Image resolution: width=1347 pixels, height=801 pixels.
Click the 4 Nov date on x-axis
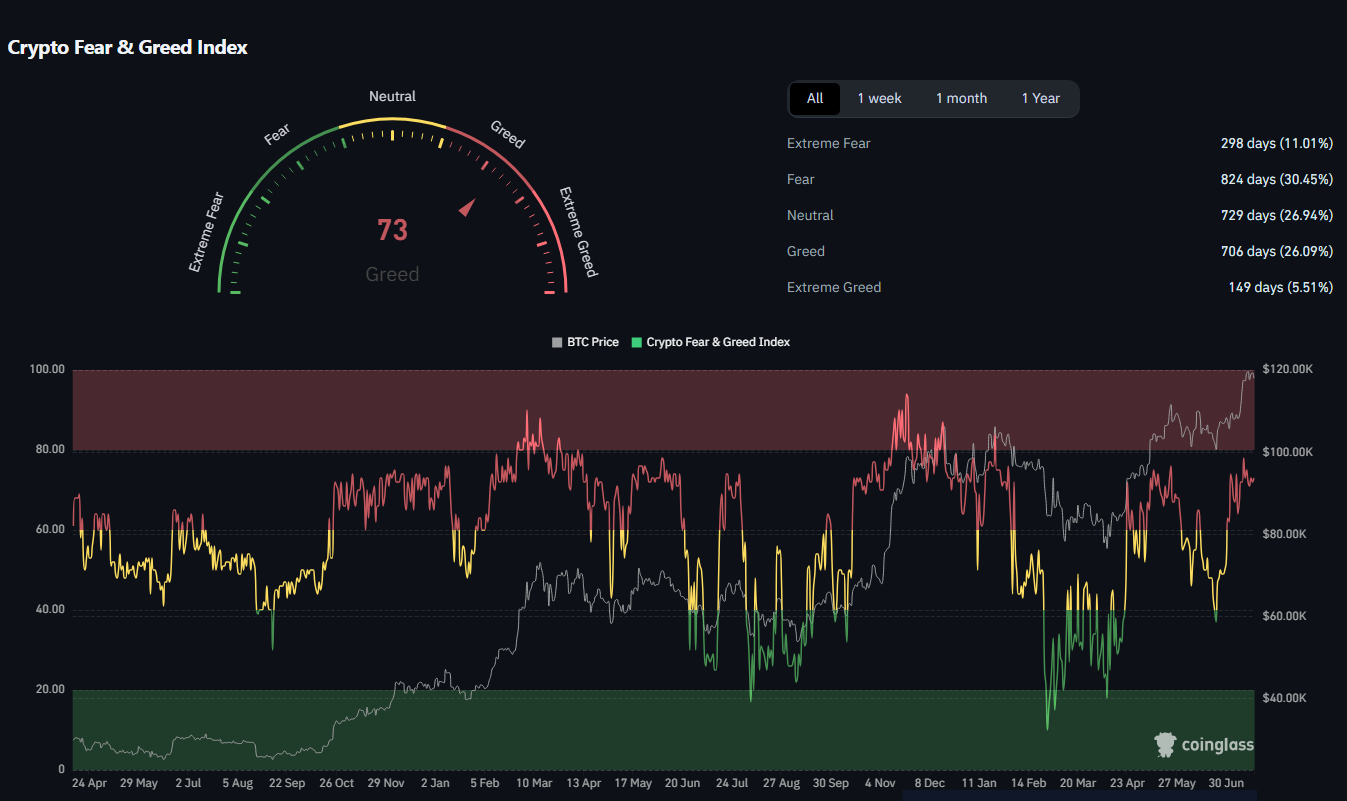[x=881, y=783]
